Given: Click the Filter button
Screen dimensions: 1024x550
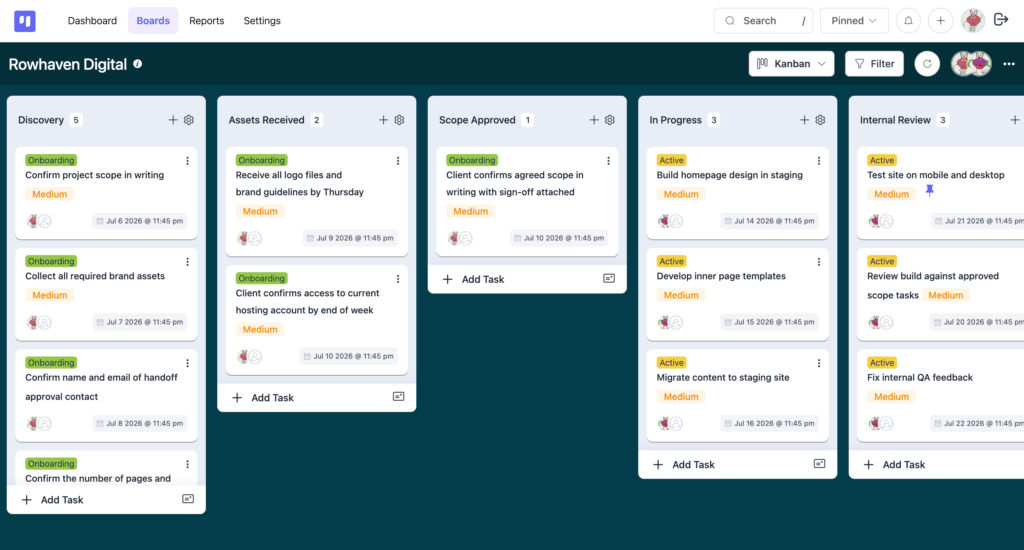Looking at the screenshot, I should [x=874, y=64].
